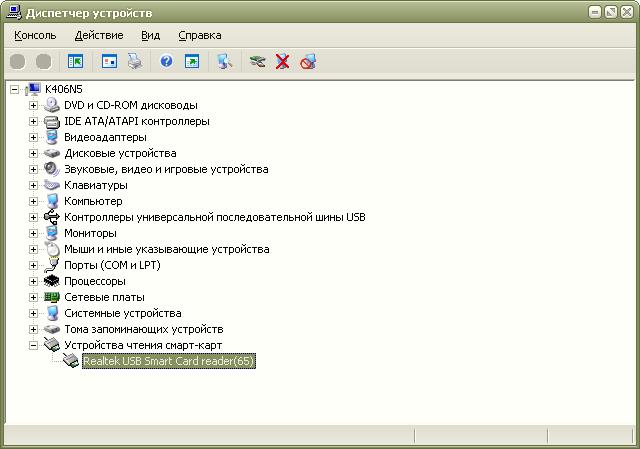640x449 pixels.
Task: Click the action pane toolbar icon
Action: click(x=192, y=62)
